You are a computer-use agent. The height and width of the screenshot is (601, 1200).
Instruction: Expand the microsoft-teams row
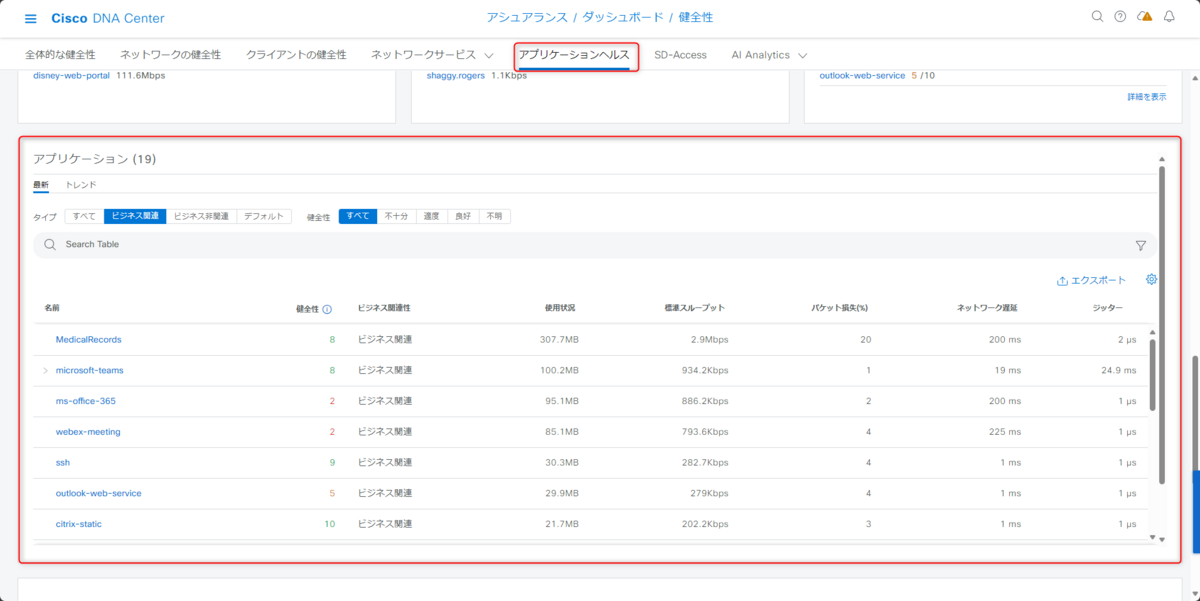(x=45, y=371)
